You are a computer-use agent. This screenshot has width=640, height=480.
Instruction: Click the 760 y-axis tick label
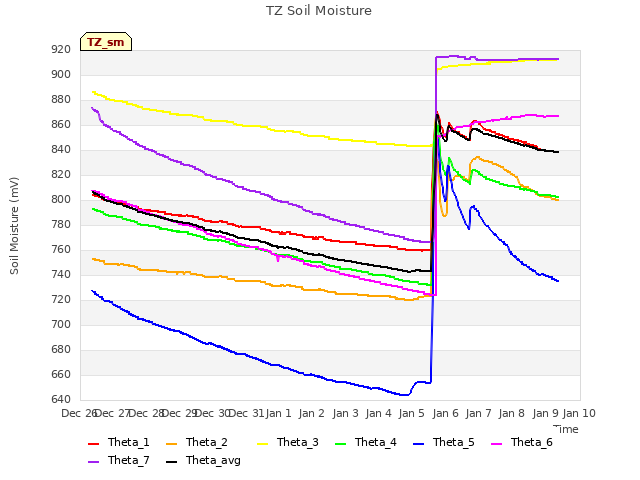[x=61, y=249]
